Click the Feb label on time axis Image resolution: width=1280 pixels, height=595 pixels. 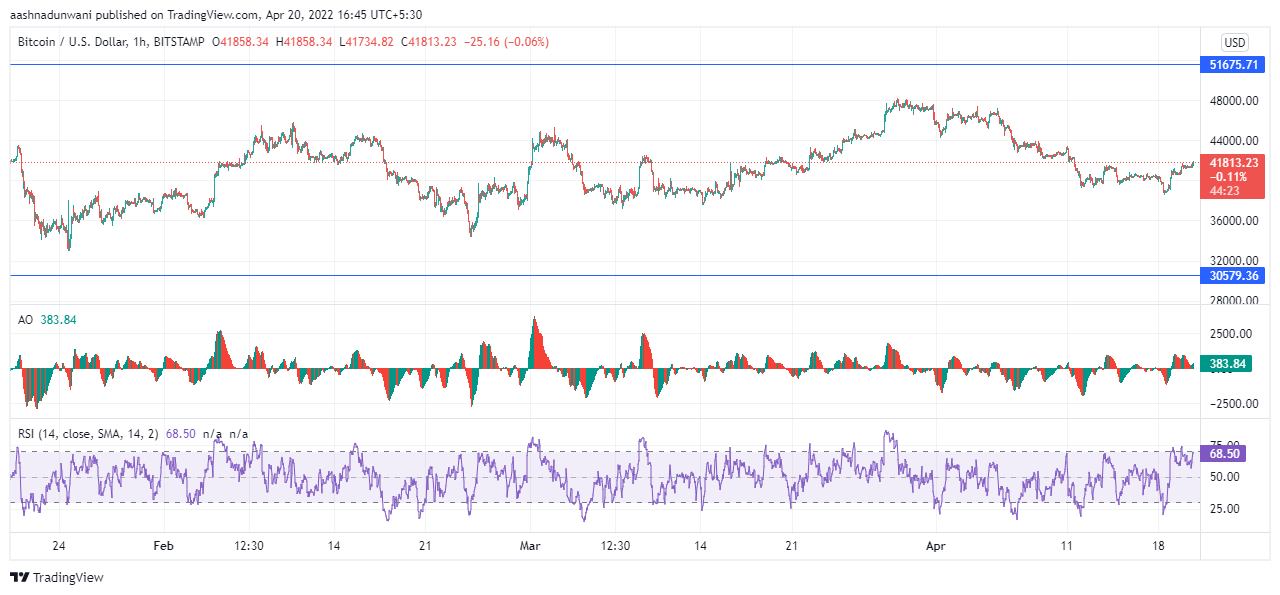[x=163, y=546]
